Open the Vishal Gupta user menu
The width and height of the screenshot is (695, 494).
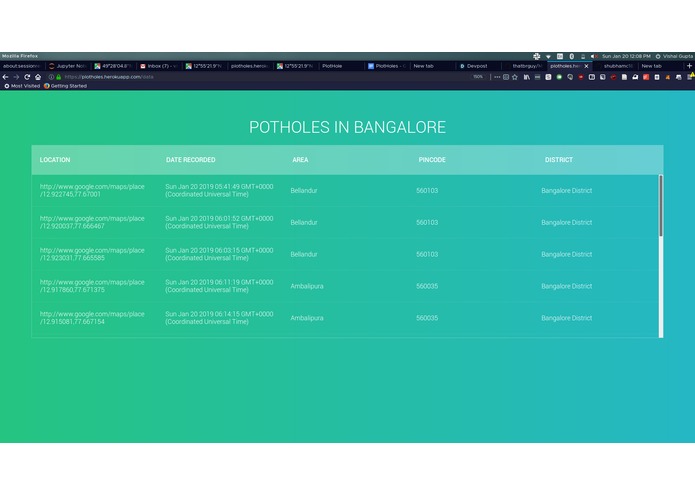(x=674, y=56)
